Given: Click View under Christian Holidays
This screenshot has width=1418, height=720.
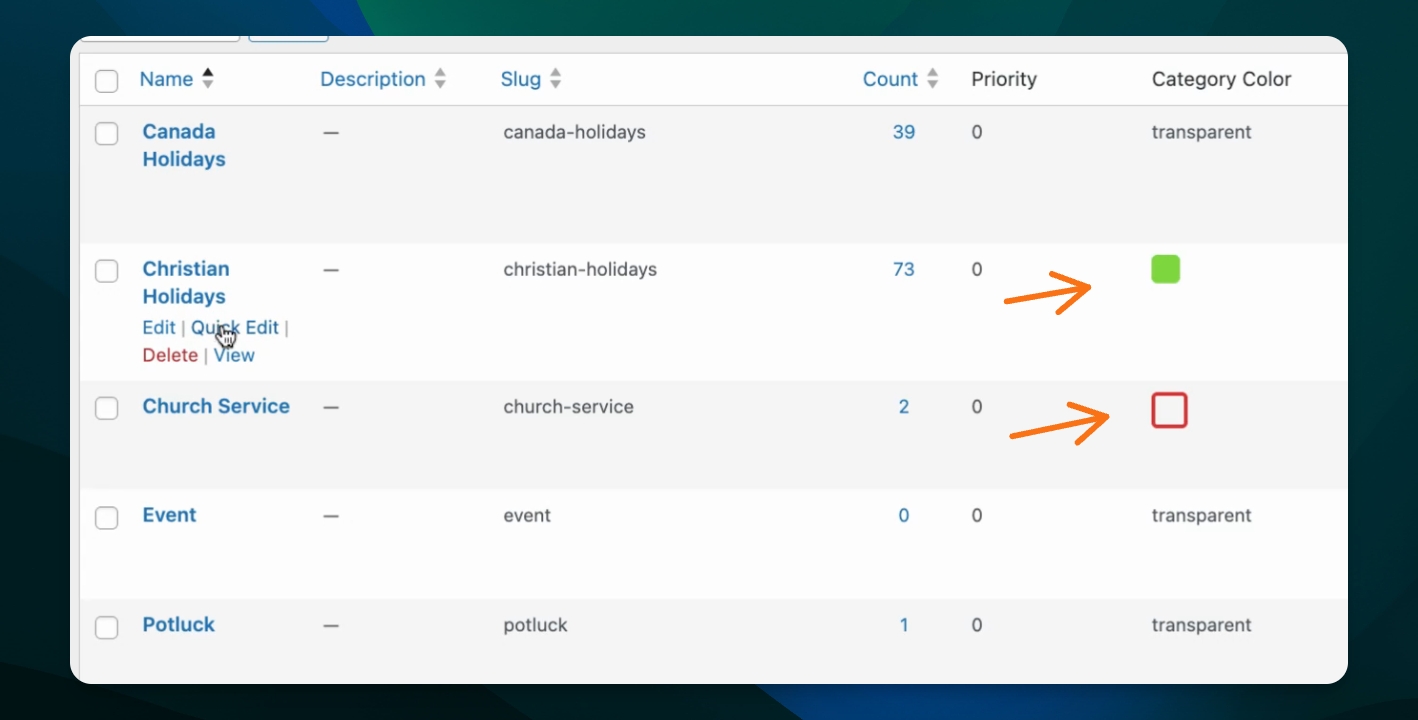Looking at the screenshot, I should pos(234,355).
